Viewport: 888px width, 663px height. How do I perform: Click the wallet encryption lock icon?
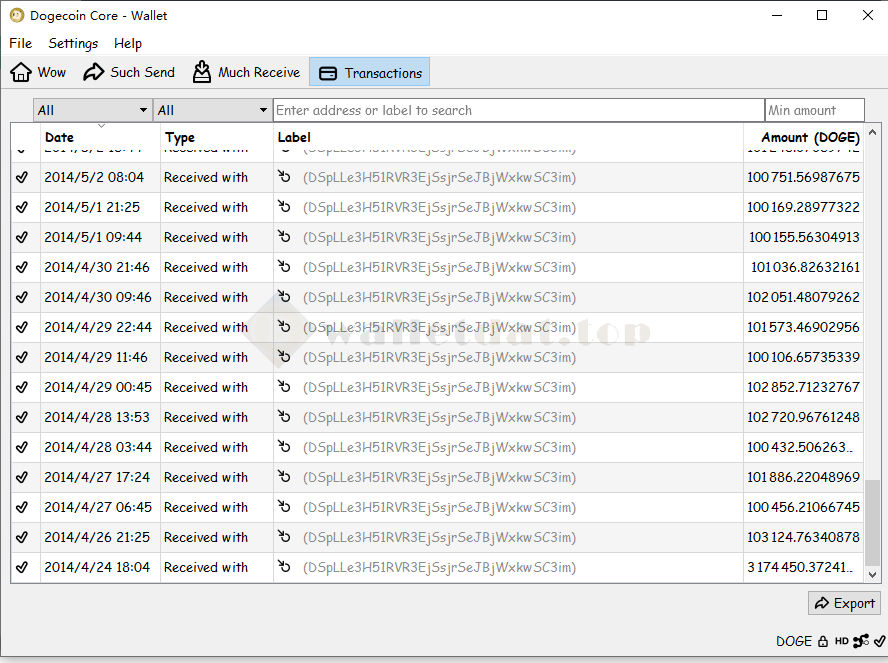coord(823,641)
